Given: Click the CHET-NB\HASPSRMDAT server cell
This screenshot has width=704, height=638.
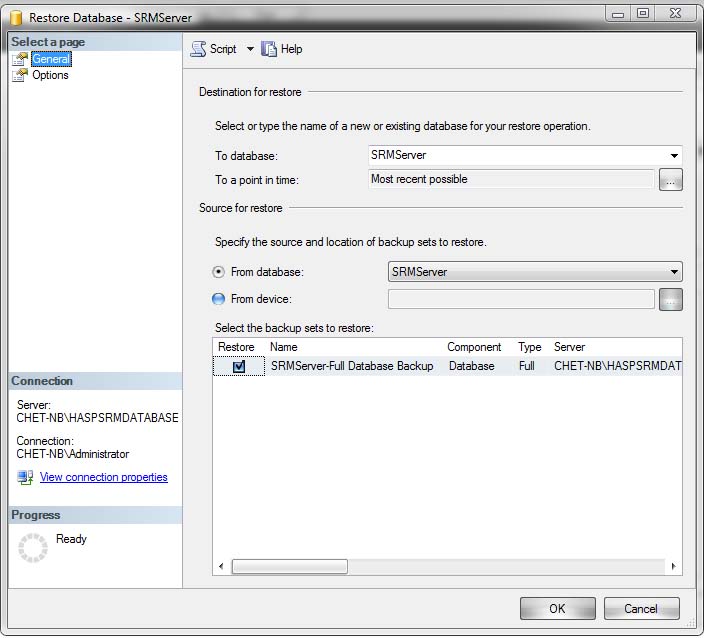Looking at the screenshot, I should [618, 366].
